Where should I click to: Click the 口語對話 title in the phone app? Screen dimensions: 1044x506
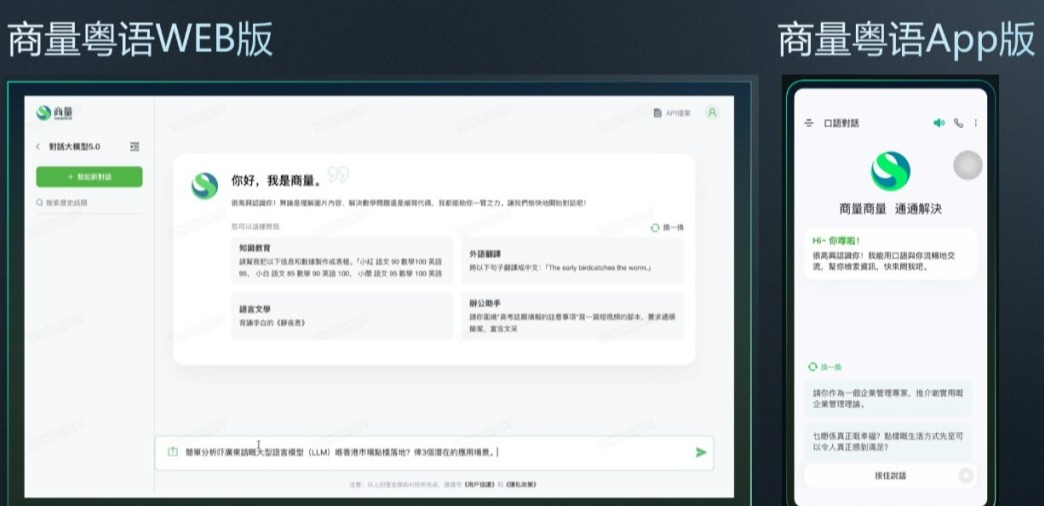point(842,123)
